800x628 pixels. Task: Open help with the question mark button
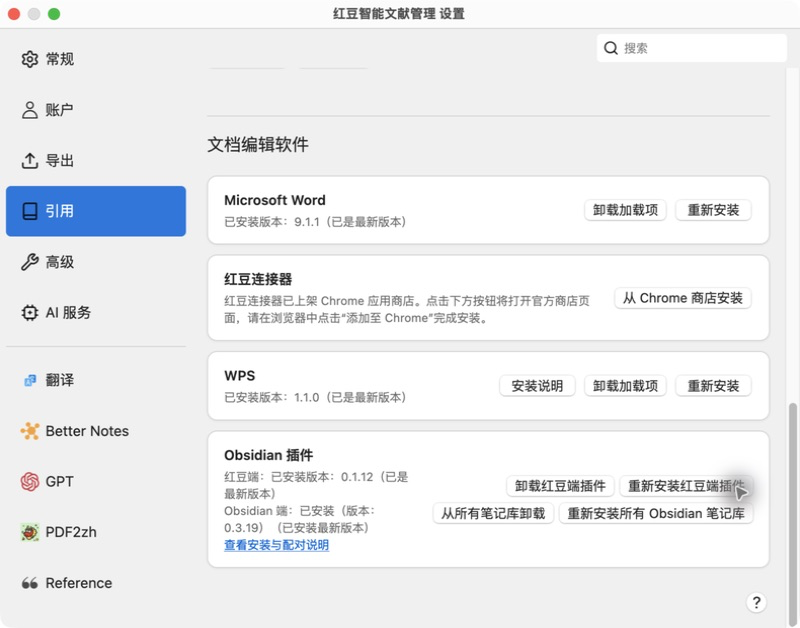756,602
